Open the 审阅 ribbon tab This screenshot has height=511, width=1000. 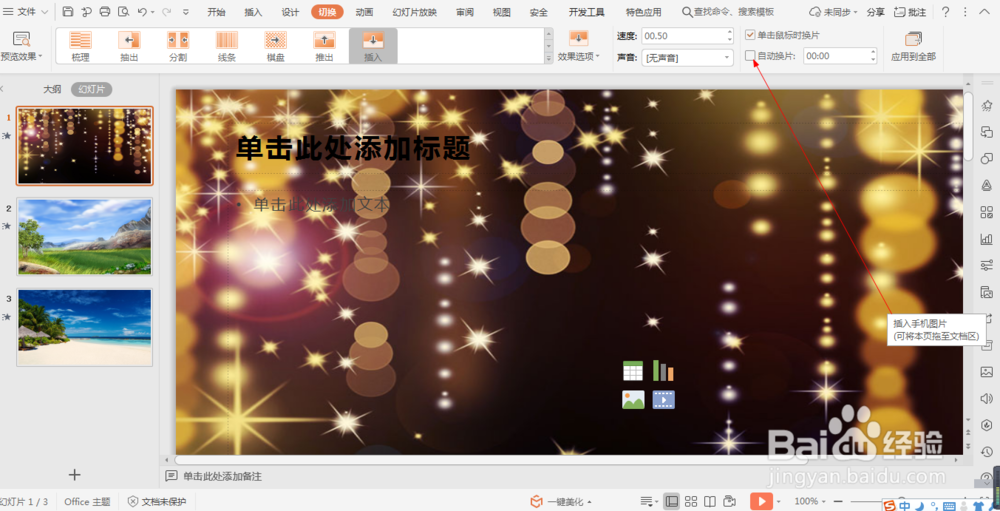pos(465,12)
